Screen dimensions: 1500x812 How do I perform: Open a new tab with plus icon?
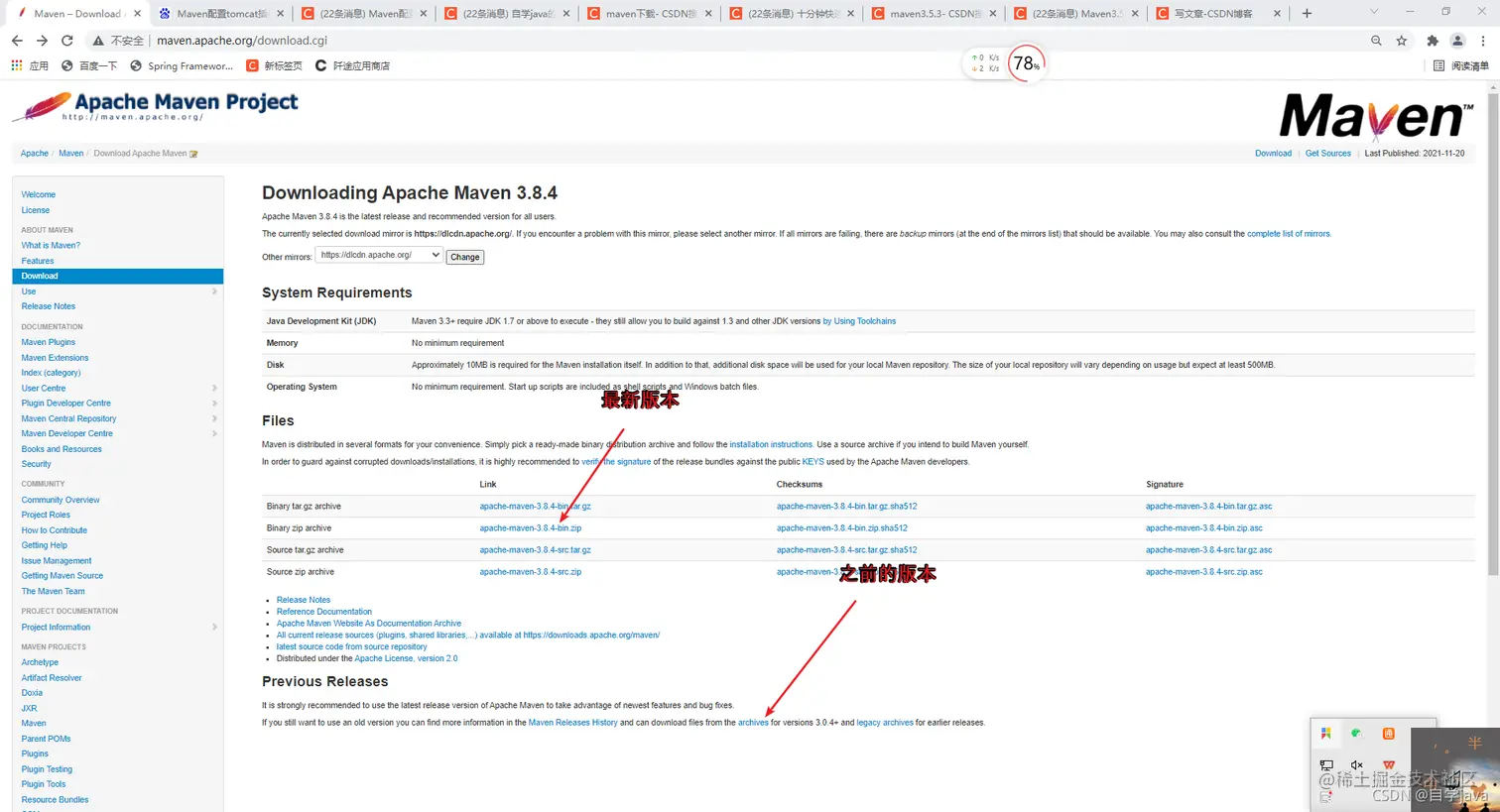click(x=1307, y=13)
